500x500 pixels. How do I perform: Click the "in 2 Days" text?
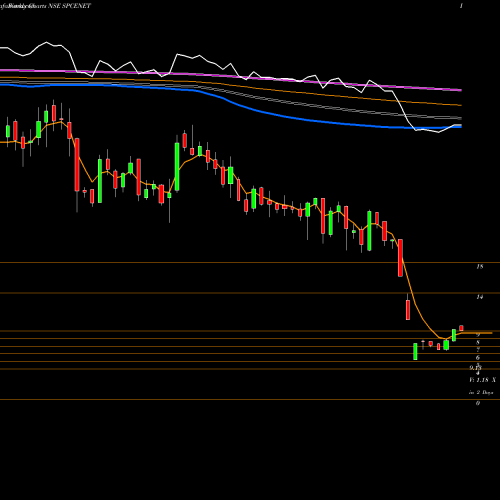coord(481,393)
